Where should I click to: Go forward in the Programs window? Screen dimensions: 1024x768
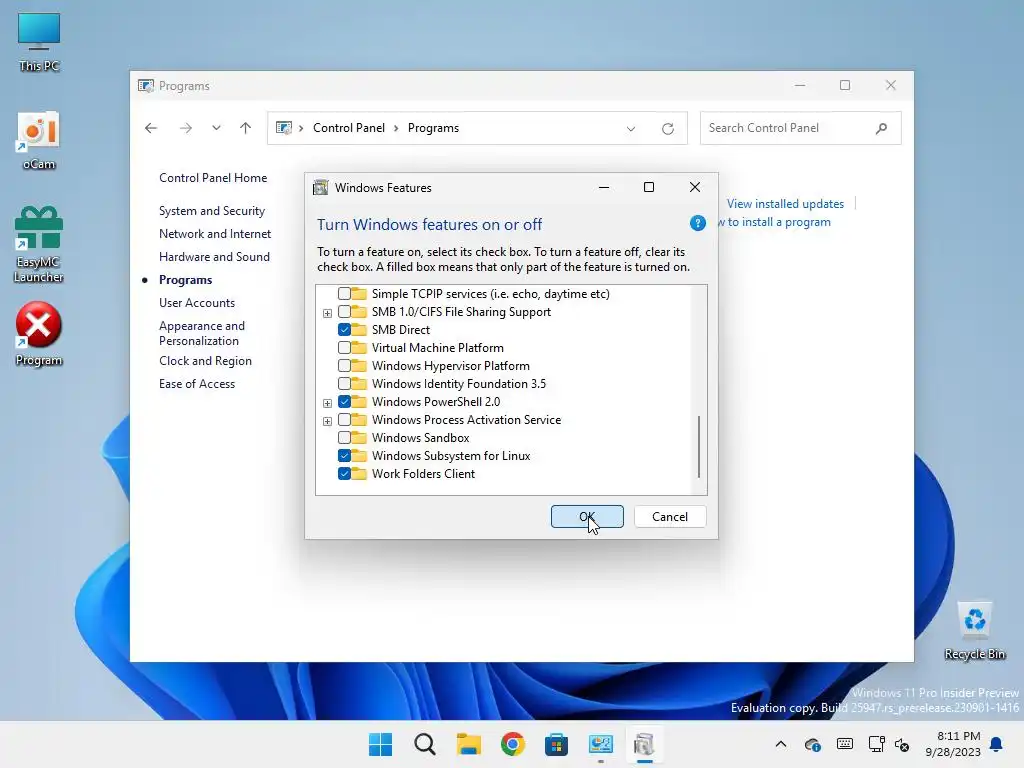tap(186, 128)
